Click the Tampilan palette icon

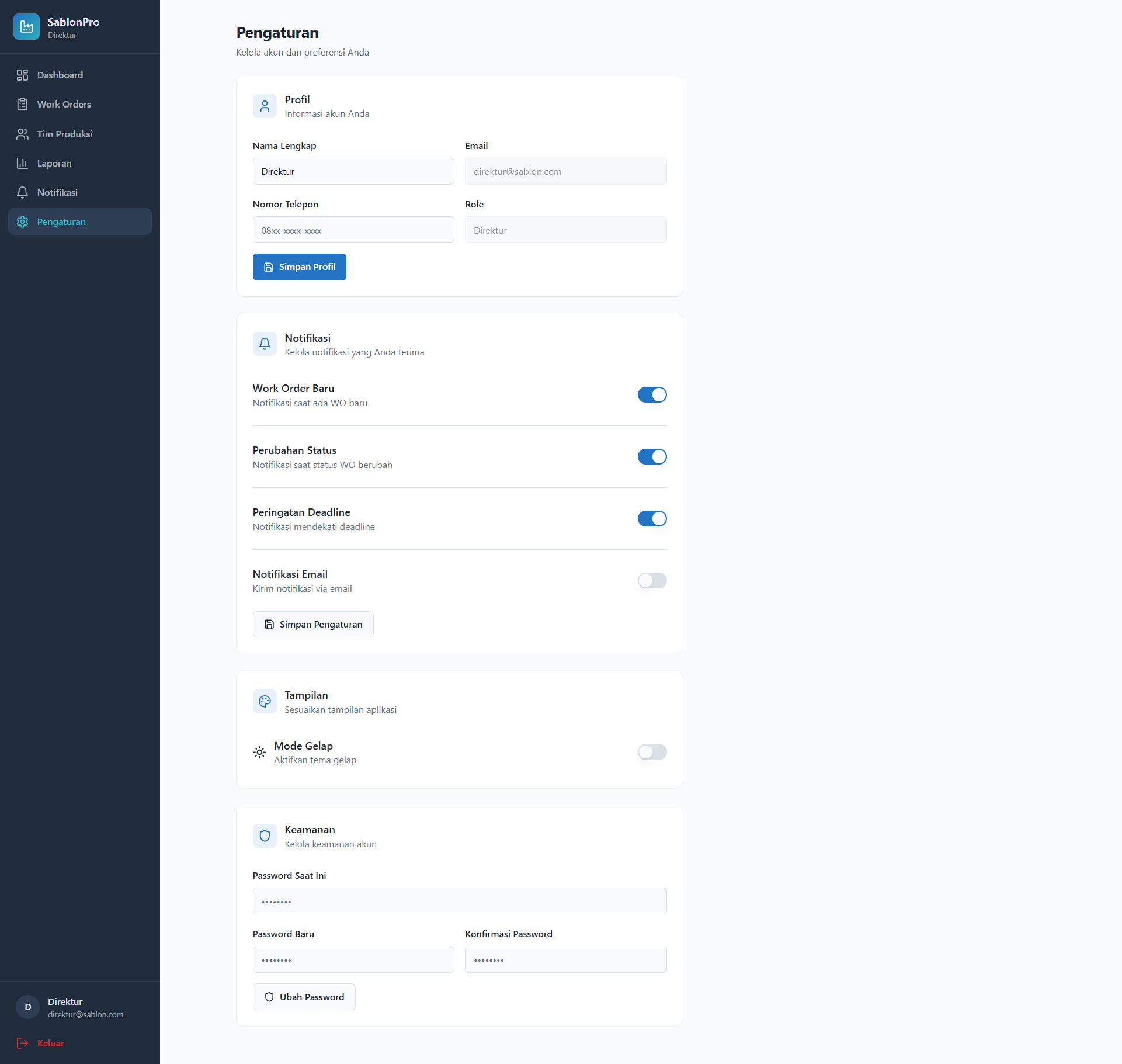[x=265, y=701]
